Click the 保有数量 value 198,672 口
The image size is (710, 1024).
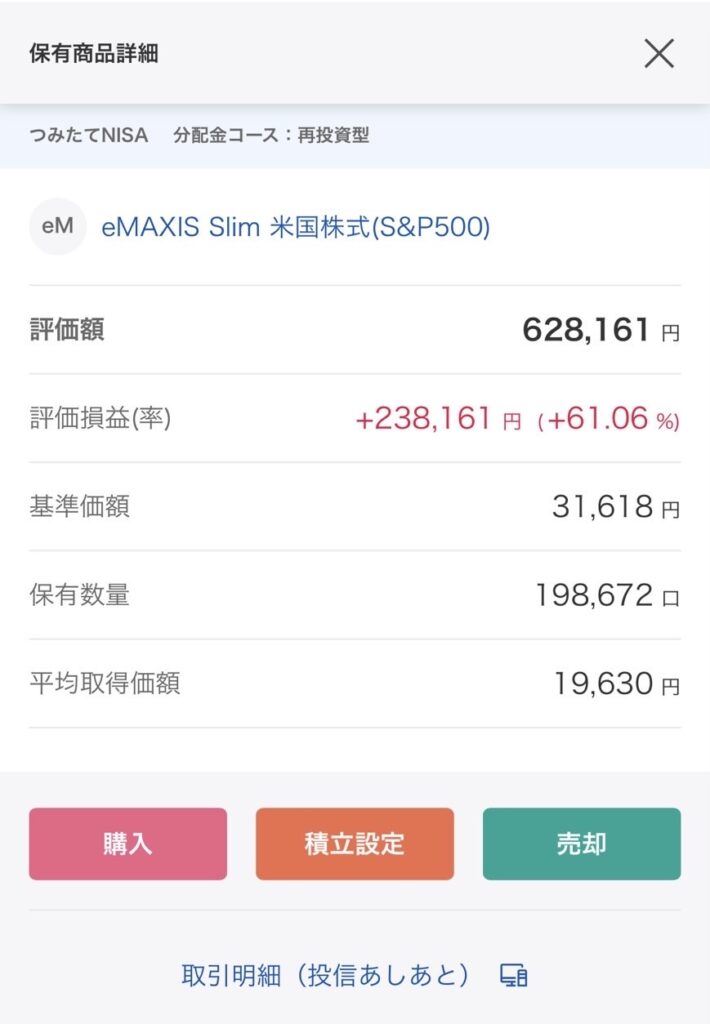coord(607,596)
